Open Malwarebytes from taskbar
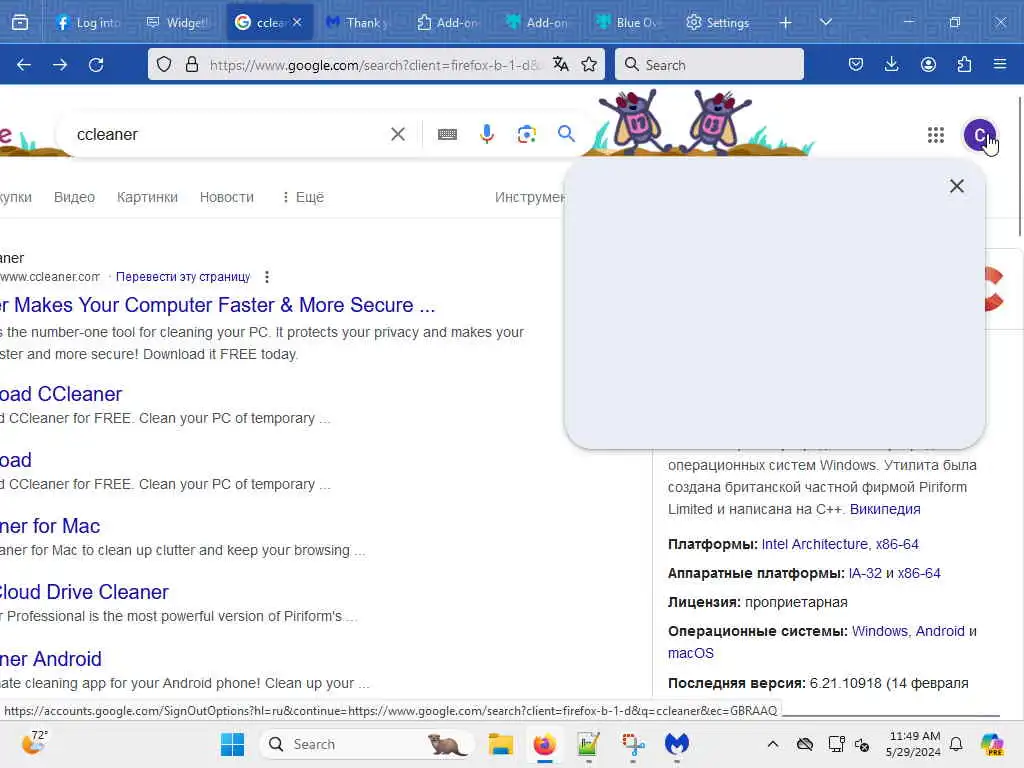Screen dimensions: 1024x768 [x=677, y=744]
